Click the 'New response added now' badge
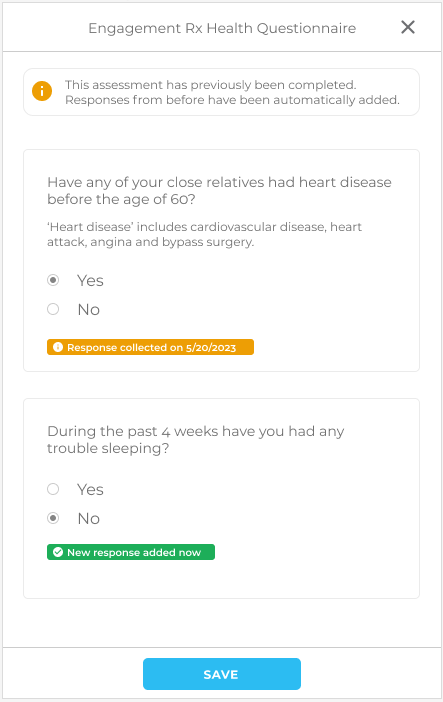 click(x=131, y=552)
